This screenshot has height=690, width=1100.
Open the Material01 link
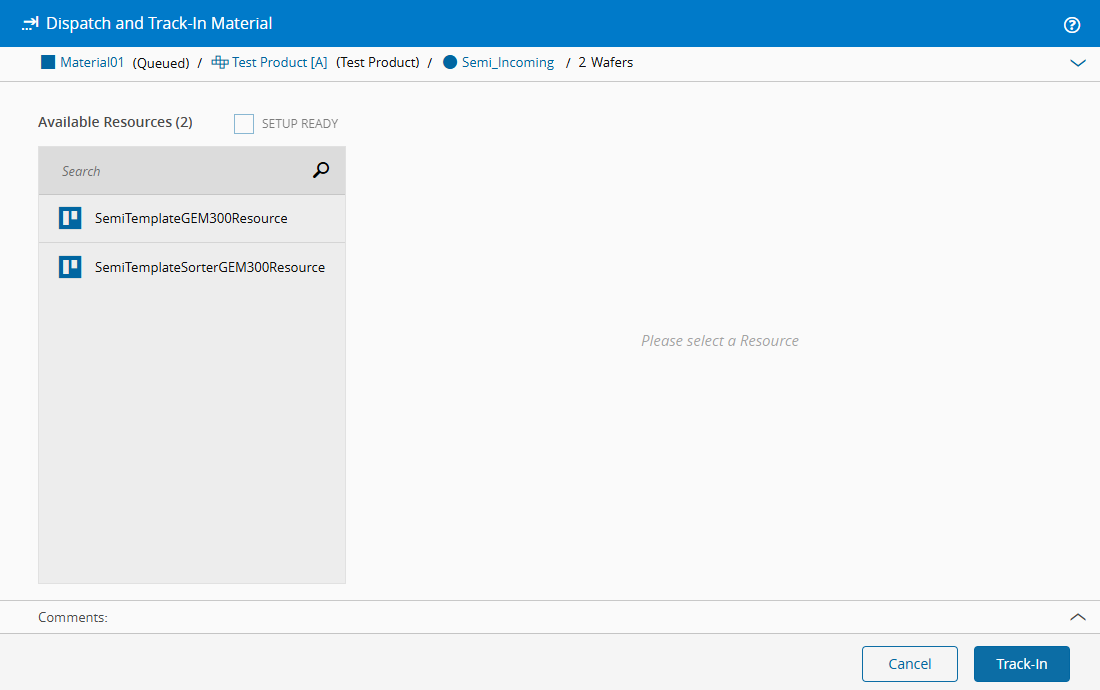92,62
